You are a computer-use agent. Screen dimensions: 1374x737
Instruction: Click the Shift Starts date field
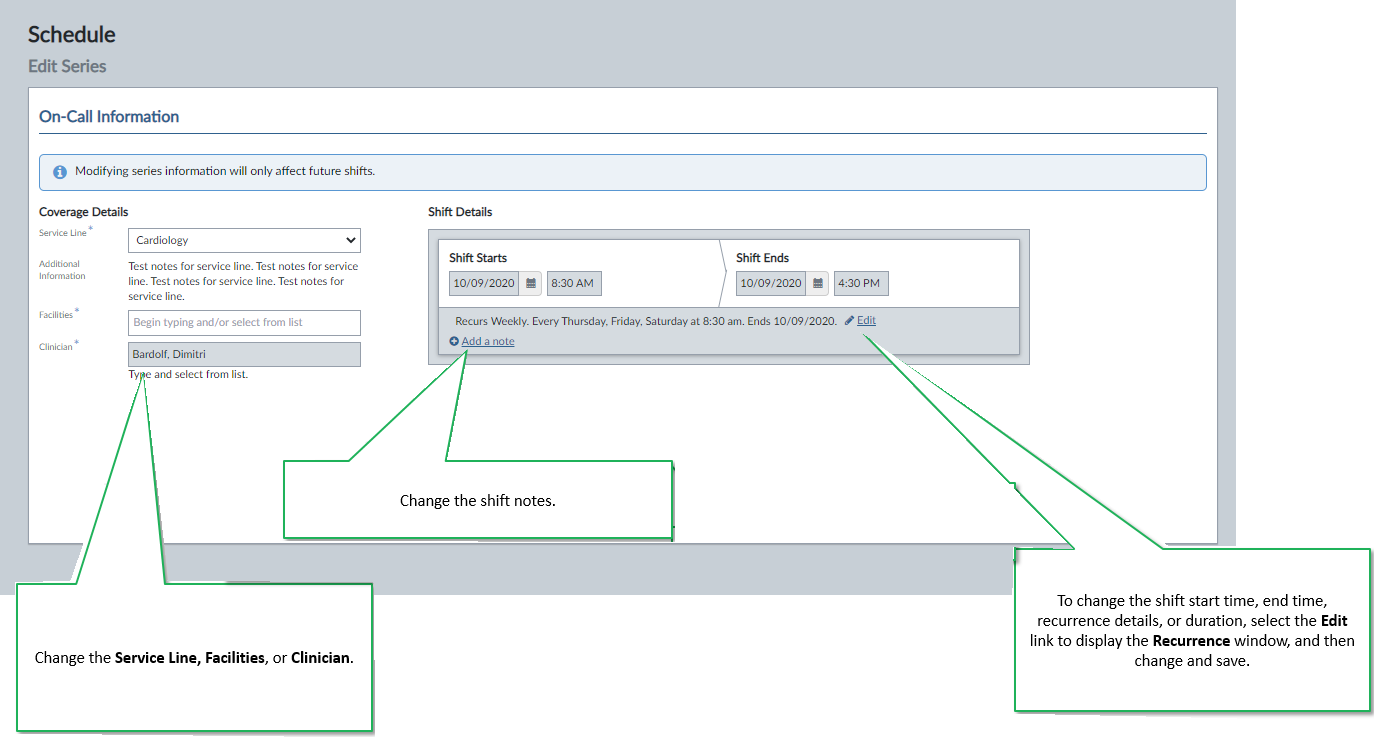484,283
